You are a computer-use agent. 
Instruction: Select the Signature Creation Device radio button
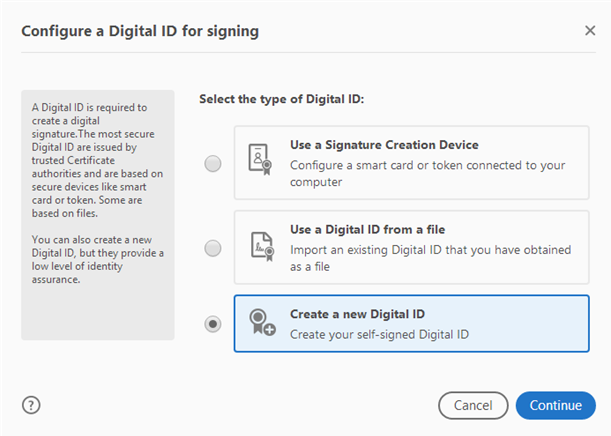pyautogui.click(x=213, y=164)
